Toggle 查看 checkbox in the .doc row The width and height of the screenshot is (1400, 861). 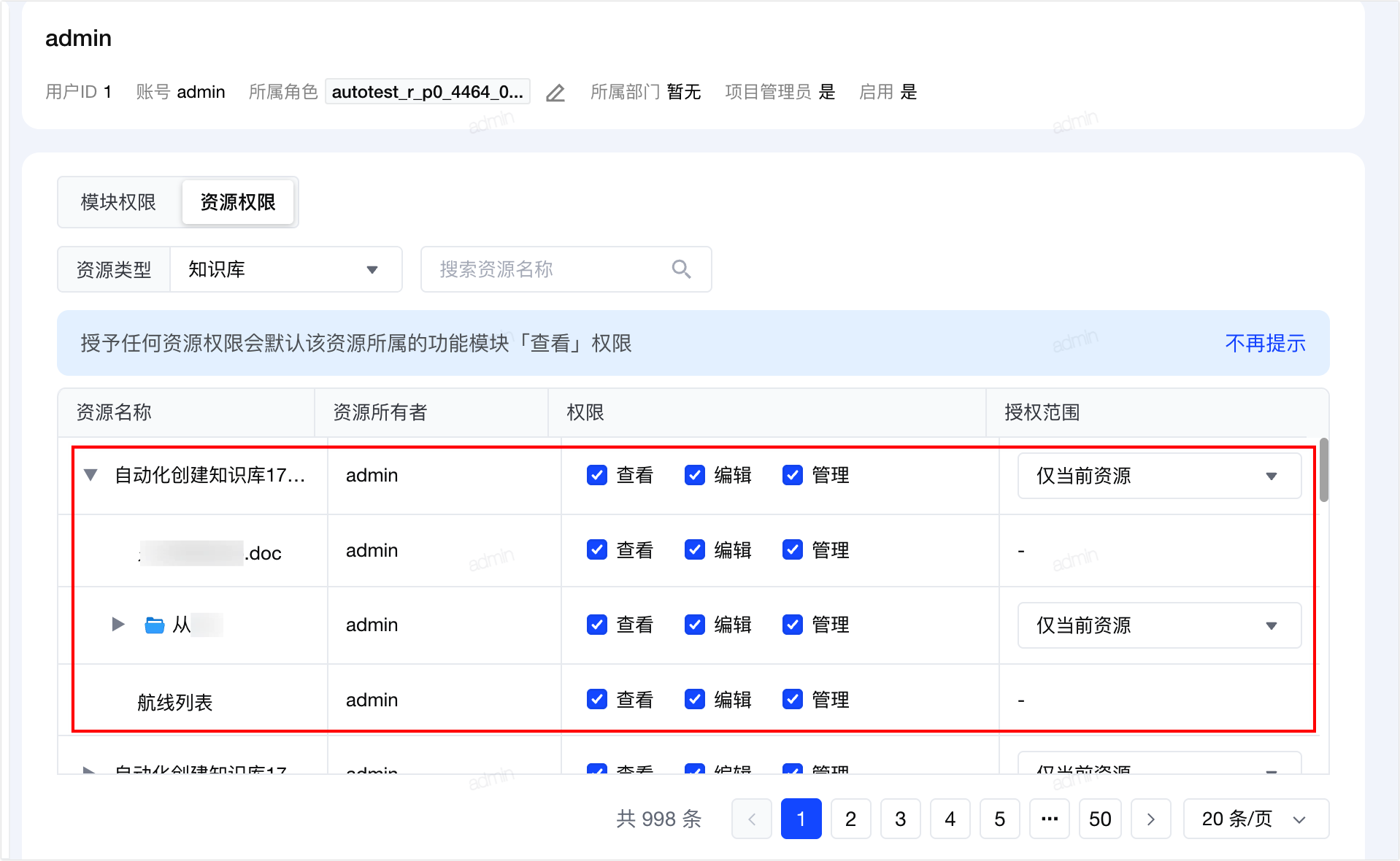(597, 549)
